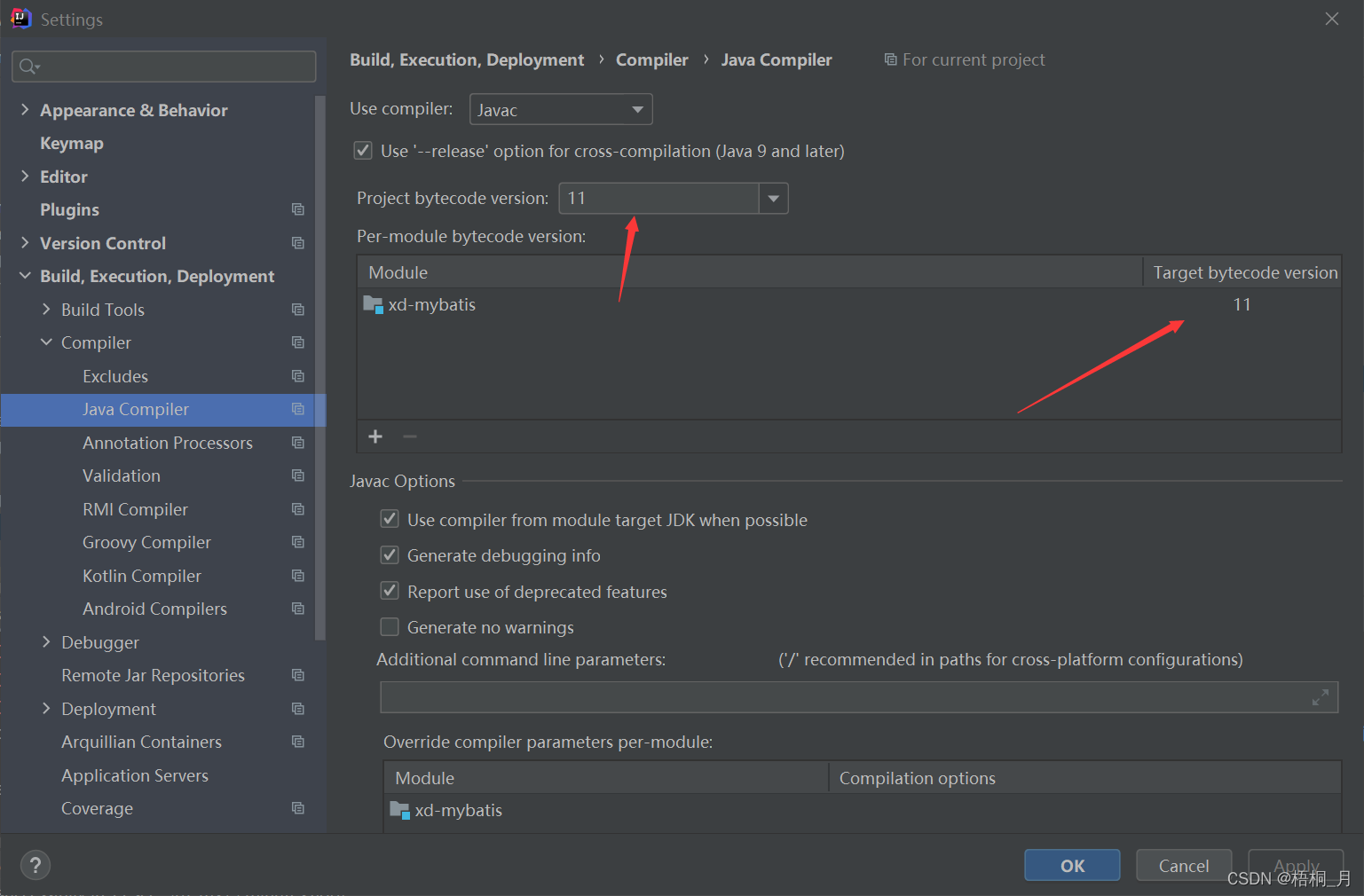This screenshot has height=896, width=1364.
Task: Click Compiler in the breadcrumb path
Action: point(652,59)
